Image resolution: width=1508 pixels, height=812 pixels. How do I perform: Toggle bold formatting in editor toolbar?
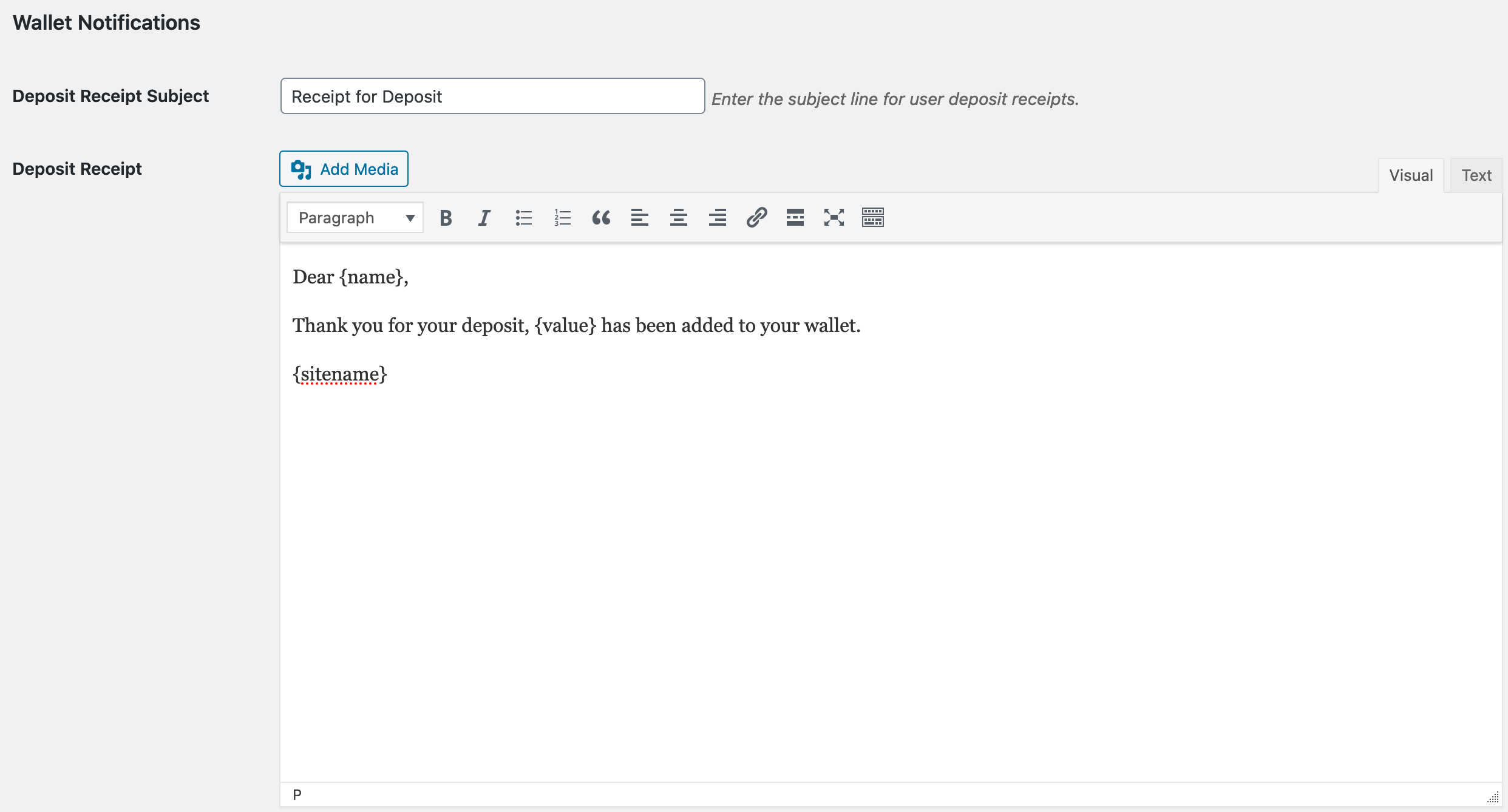pos(446,218)
